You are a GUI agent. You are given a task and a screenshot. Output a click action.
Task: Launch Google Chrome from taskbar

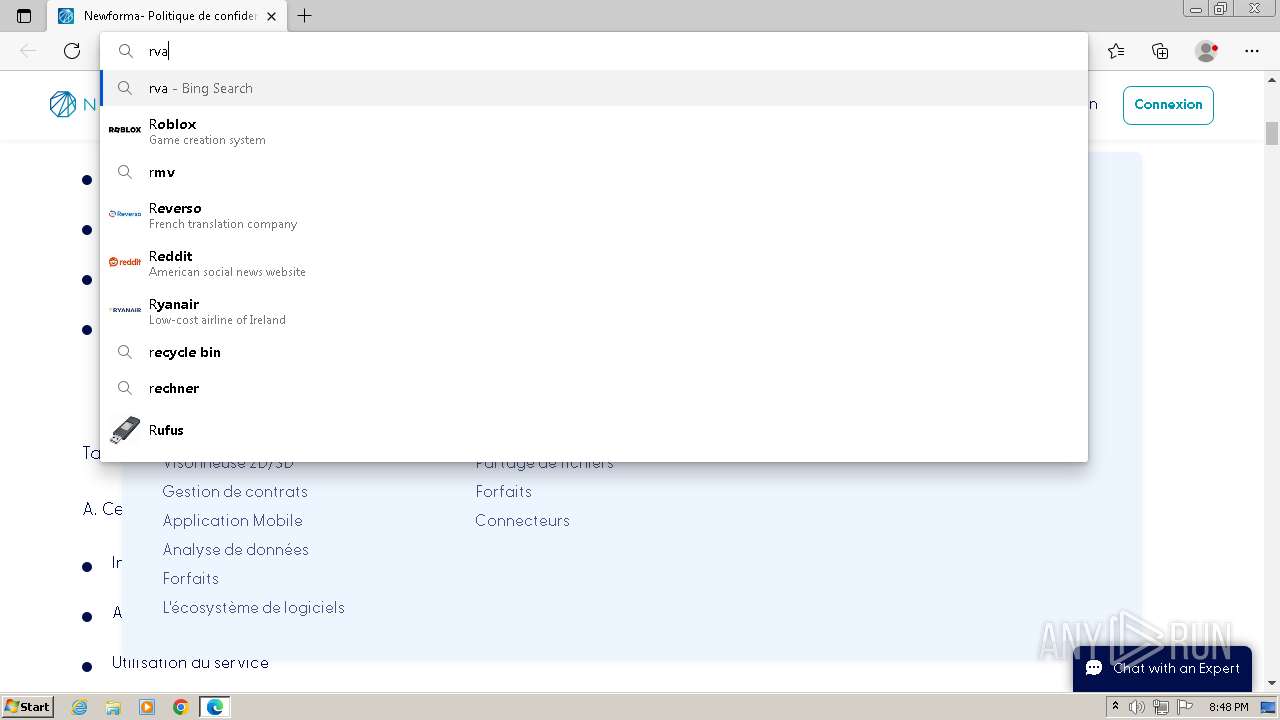pos(180,707)
